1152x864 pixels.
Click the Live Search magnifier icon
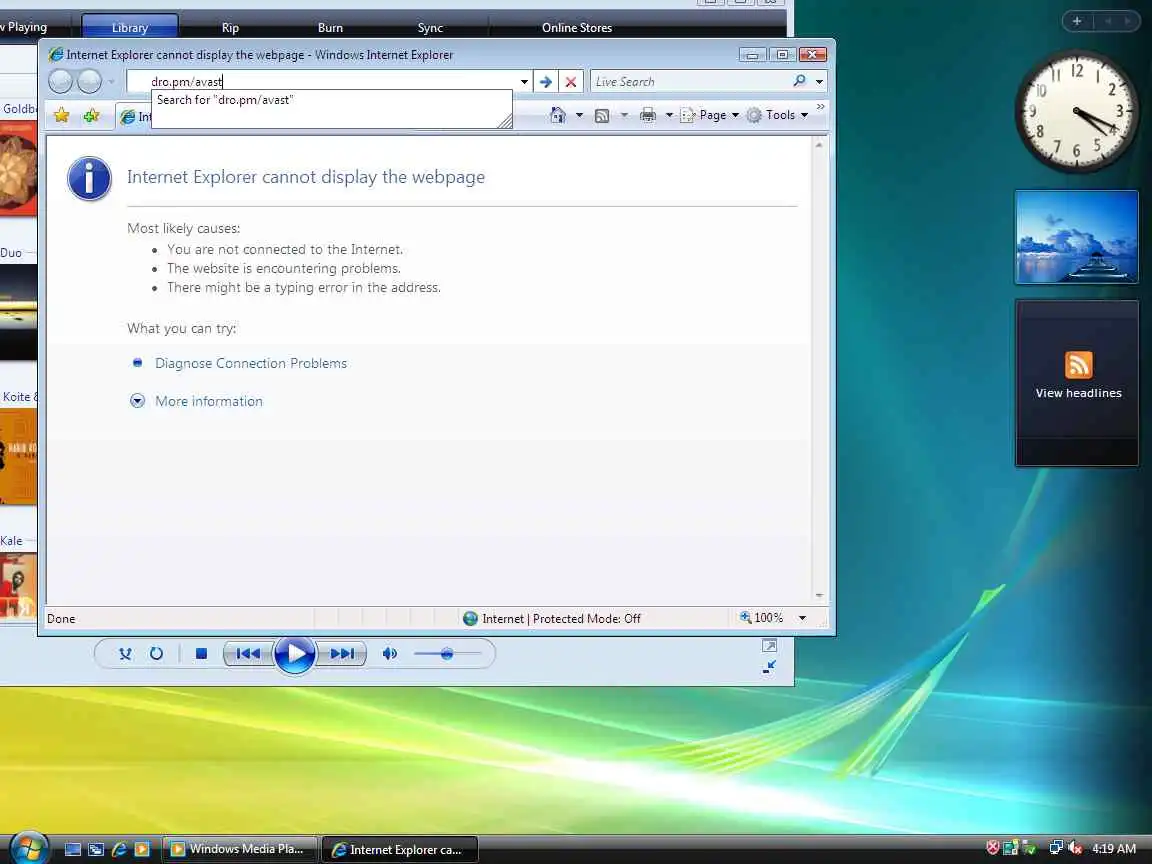click(800, 81)
